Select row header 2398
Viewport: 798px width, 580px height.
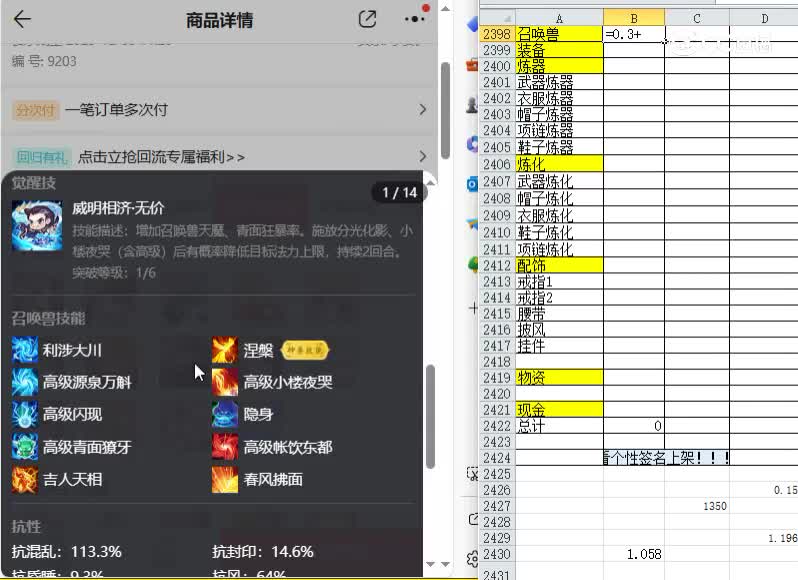[x=497, y=34]
